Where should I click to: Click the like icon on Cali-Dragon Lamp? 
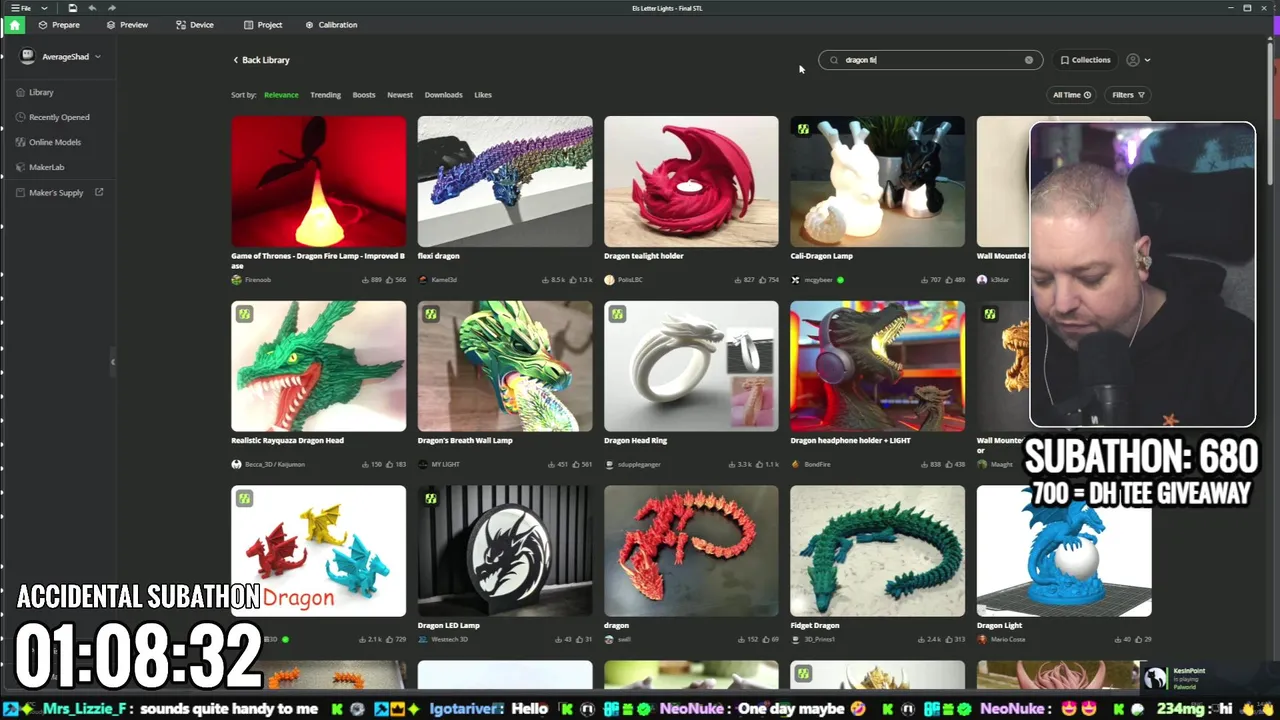pyautogui.click(x=950, y=280)
